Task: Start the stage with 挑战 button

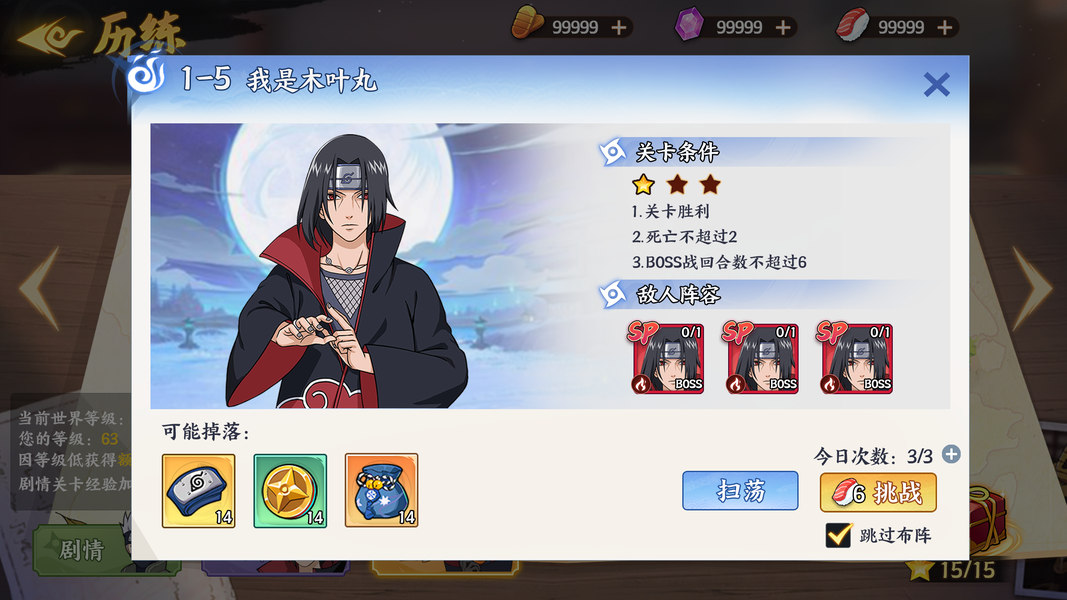Action: click(879, 493)
